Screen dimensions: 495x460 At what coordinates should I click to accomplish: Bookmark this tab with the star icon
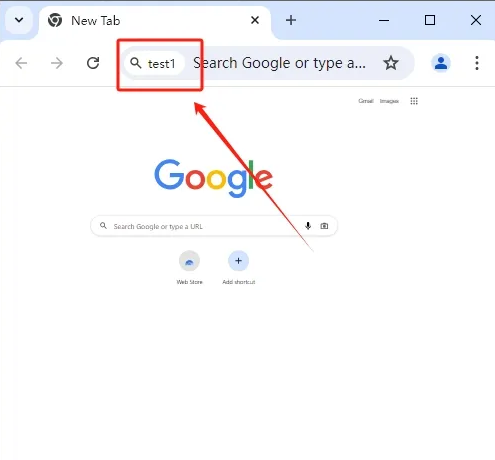tap(391, 63)
